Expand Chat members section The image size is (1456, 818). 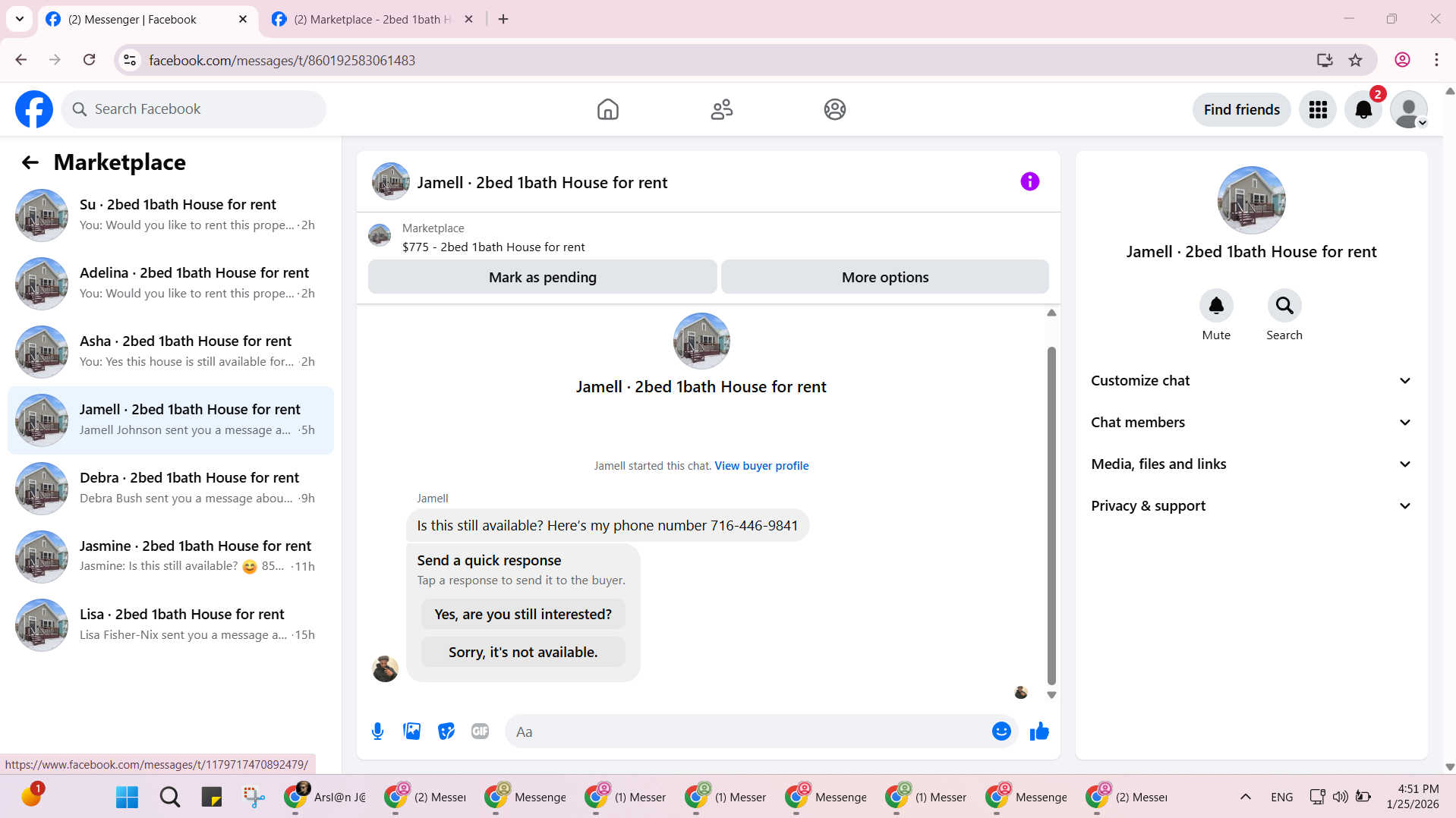click(x=1251, y=423)
